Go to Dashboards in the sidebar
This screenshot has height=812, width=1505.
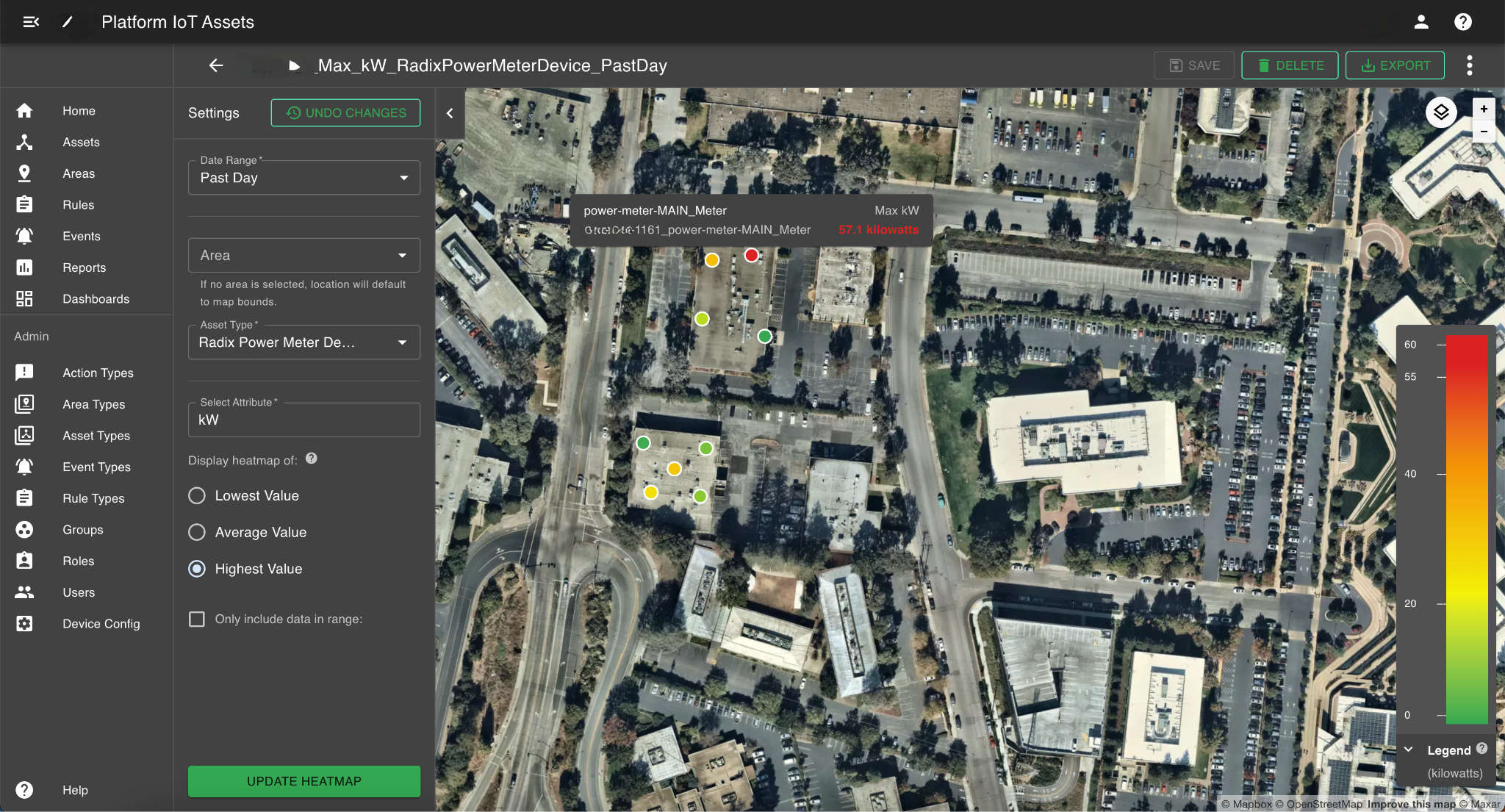(x=96, y=299)
